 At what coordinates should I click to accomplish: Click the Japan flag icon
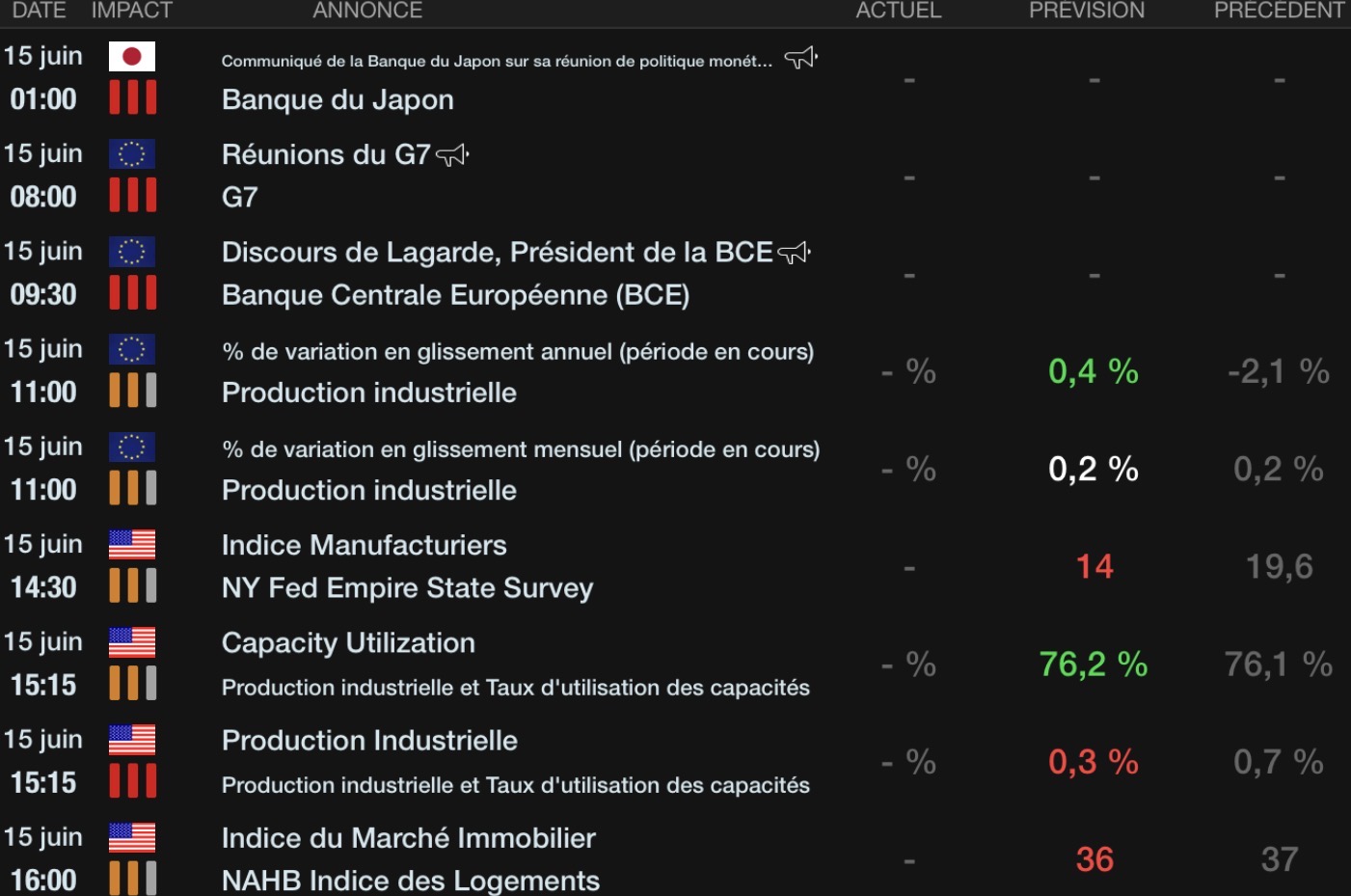tap(132, 57)
